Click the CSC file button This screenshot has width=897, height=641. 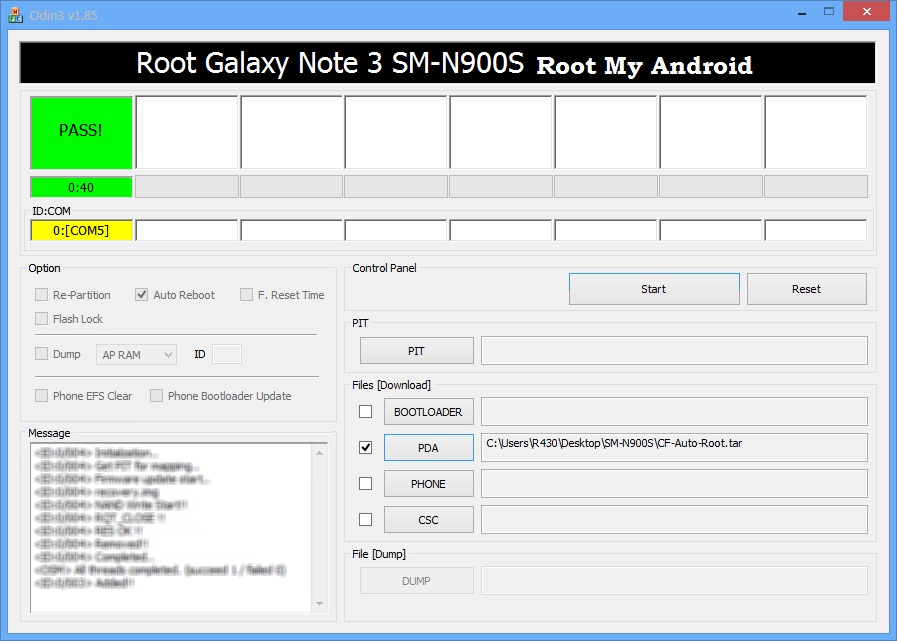(428, 520)
